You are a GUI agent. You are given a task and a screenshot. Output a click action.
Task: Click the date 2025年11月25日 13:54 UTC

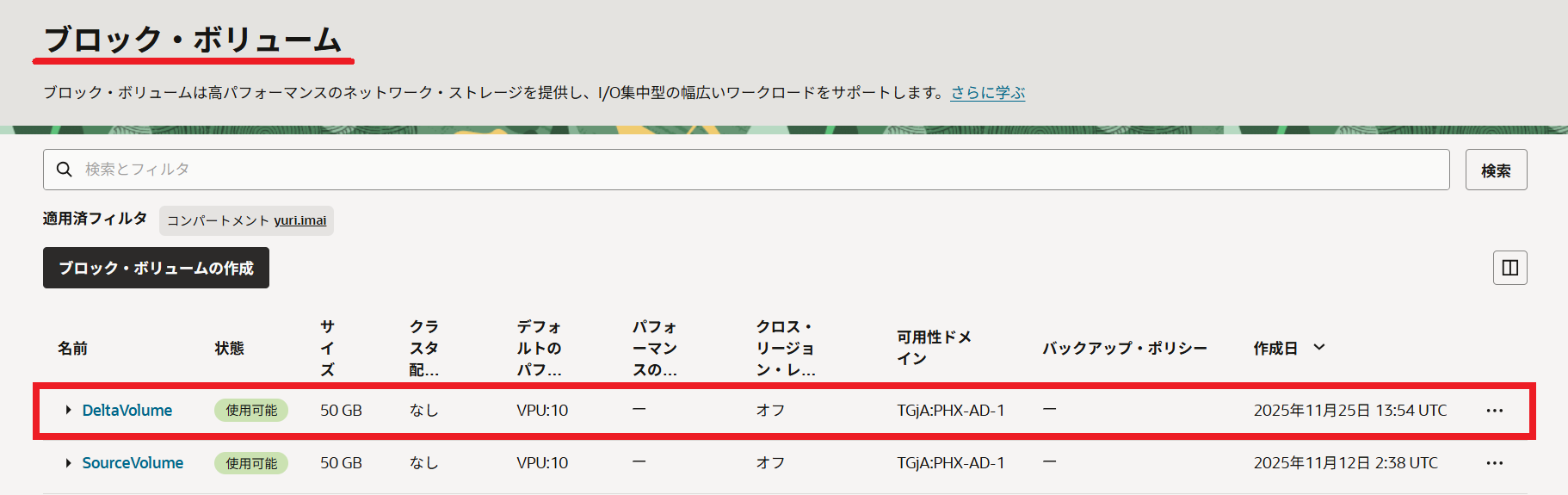tap(1350, 411)
